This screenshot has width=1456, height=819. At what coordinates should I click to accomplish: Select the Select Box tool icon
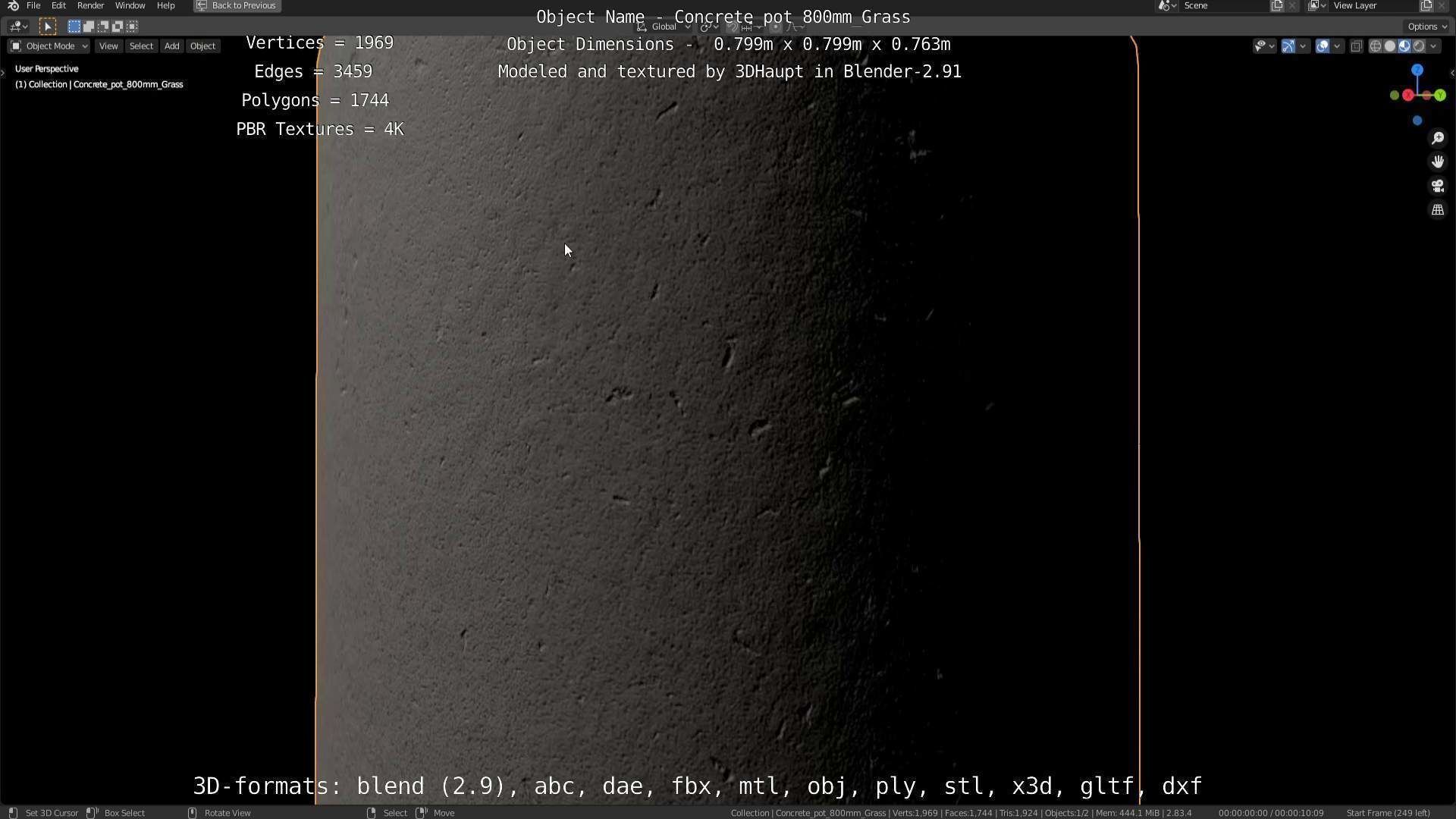(x=47, y=27)
